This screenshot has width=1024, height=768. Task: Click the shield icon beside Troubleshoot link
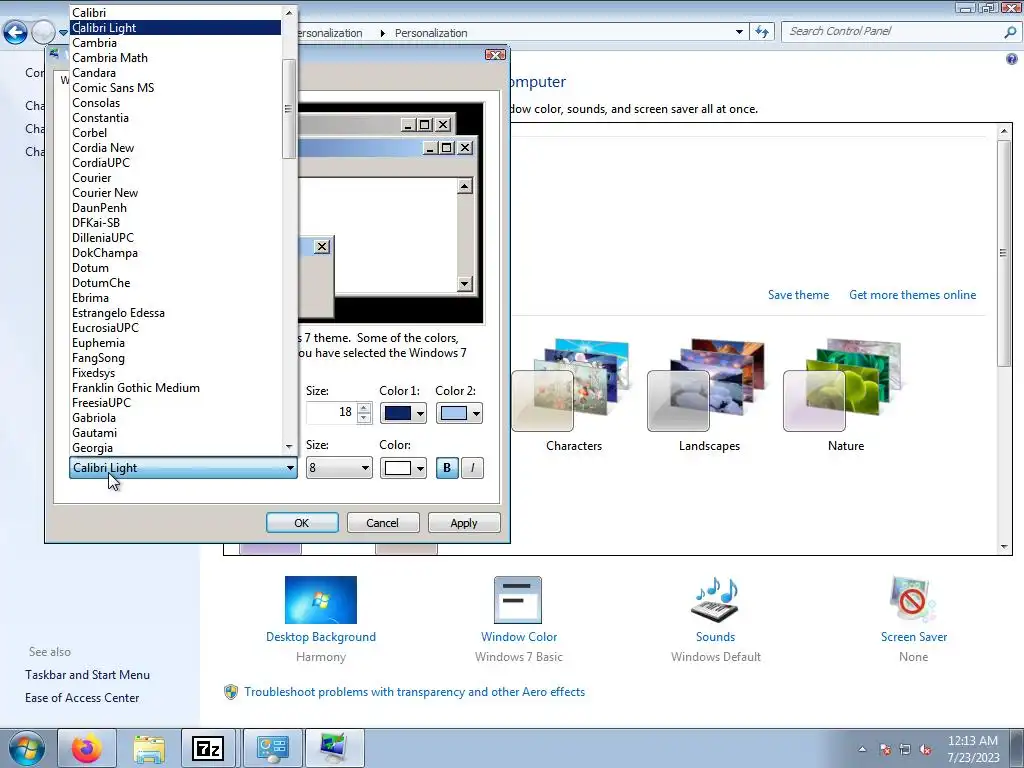pos(231,692)
